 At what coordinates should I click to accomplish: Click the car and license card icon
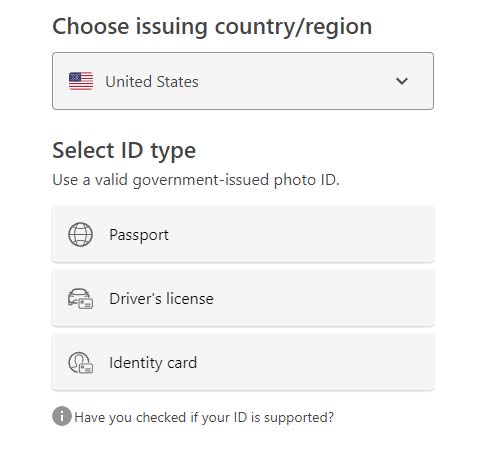click(x=80, y=299)
